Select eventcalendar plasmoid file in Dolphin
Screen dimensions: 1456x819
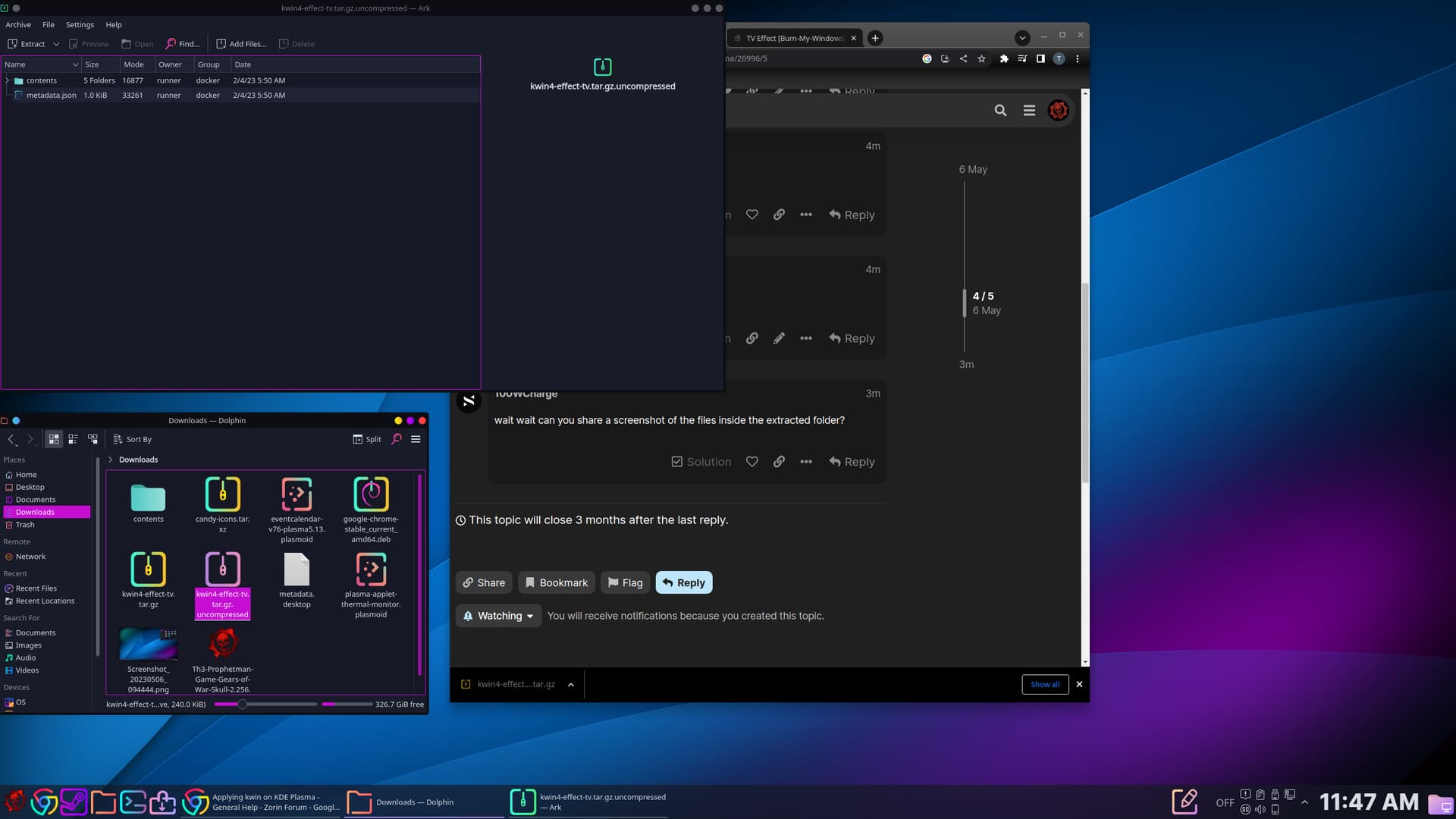(x=297, y=509)
